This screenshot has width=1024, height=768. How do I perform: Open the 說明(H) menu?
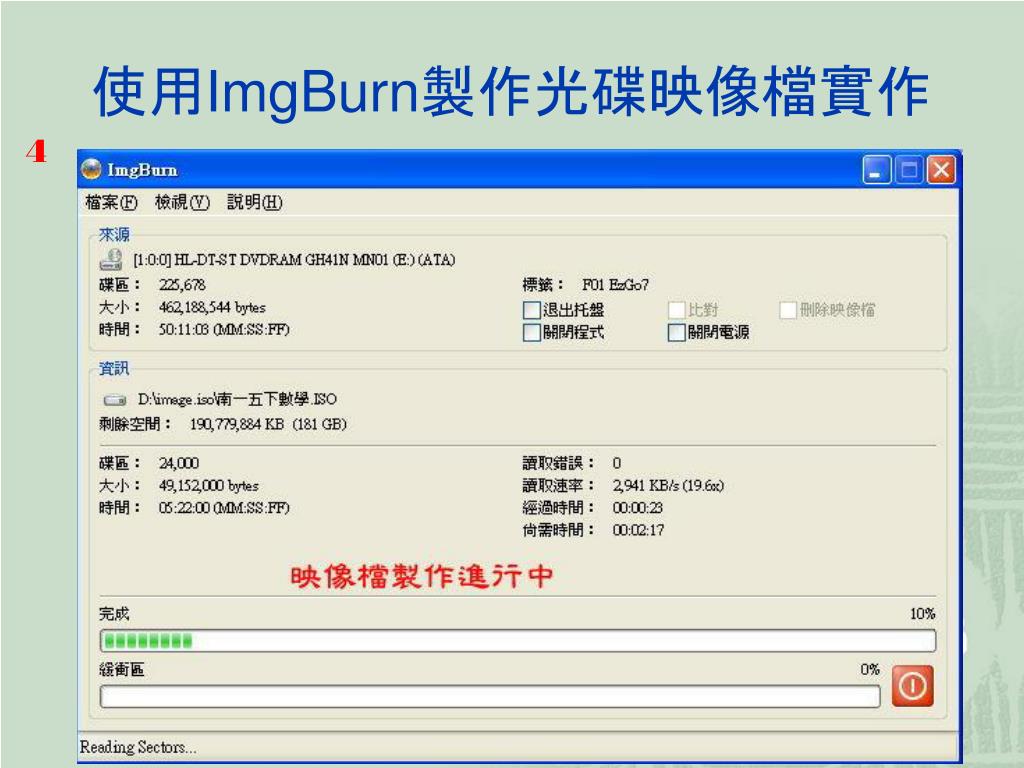point(255,202)
